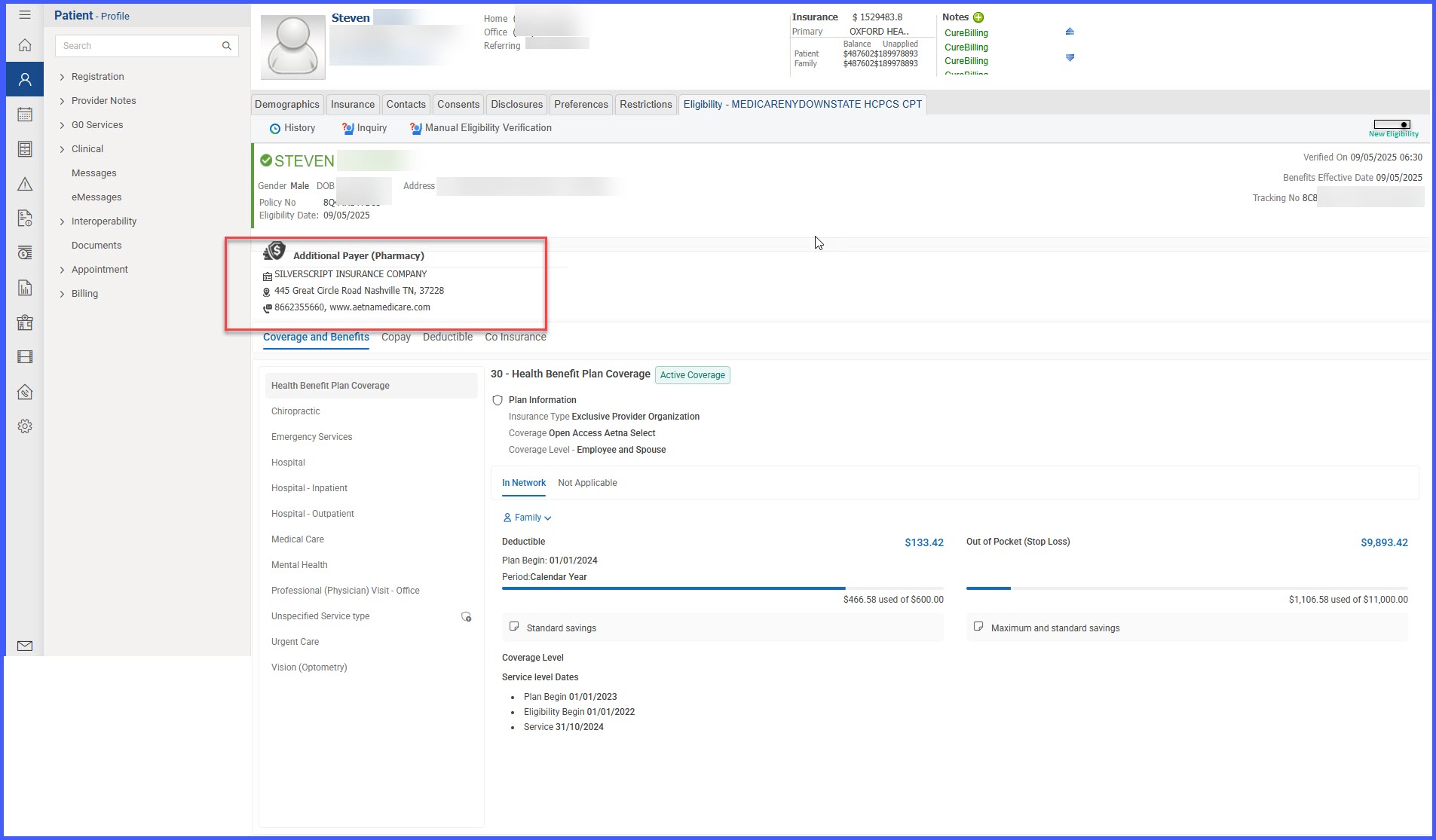Viewport: 1436px width, 840px height.
Task: Open the reports chart sidebar icon
Action: pos(25,288)
